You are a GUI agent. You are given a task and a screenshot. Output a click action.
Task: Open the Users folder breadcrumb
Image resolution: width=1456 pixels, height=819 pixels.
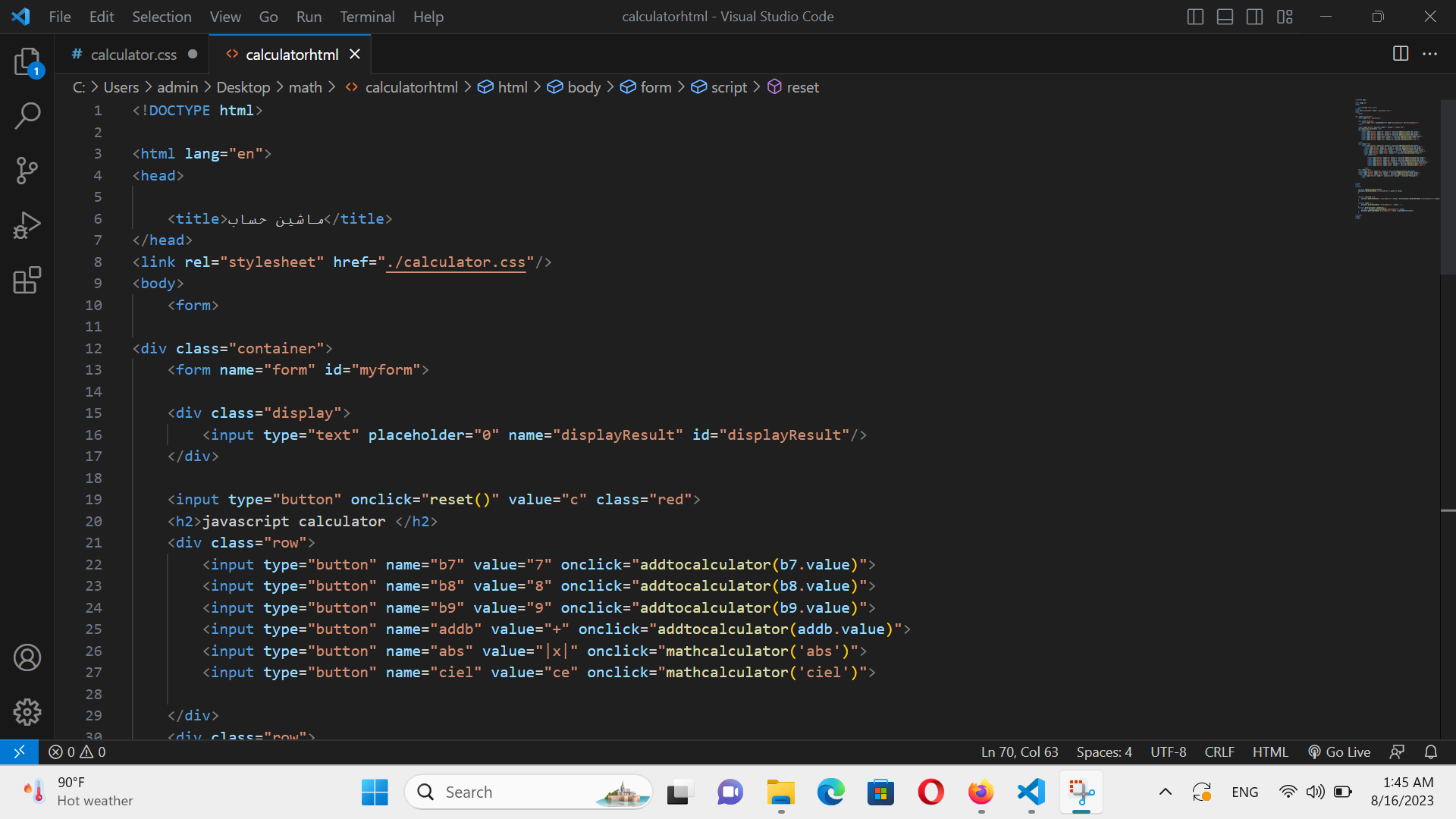click(121, 87)
